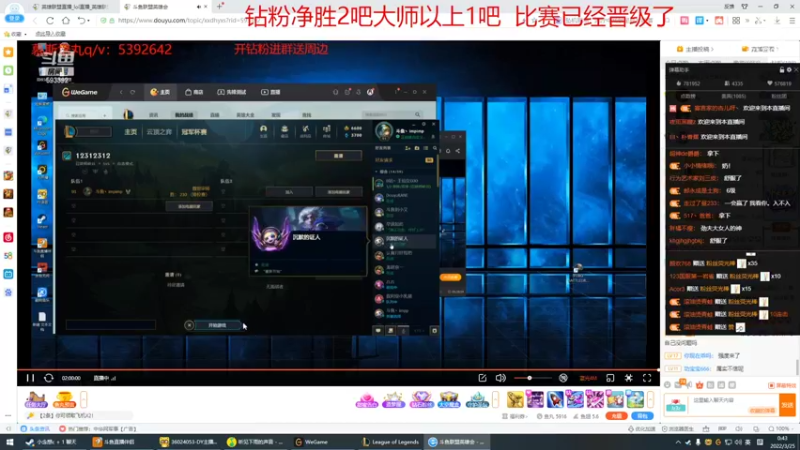Image resolution: width=800 pixels, height=450 pixels.
Task: Send the chat message with the 发送 button
Action: (787, 405)
